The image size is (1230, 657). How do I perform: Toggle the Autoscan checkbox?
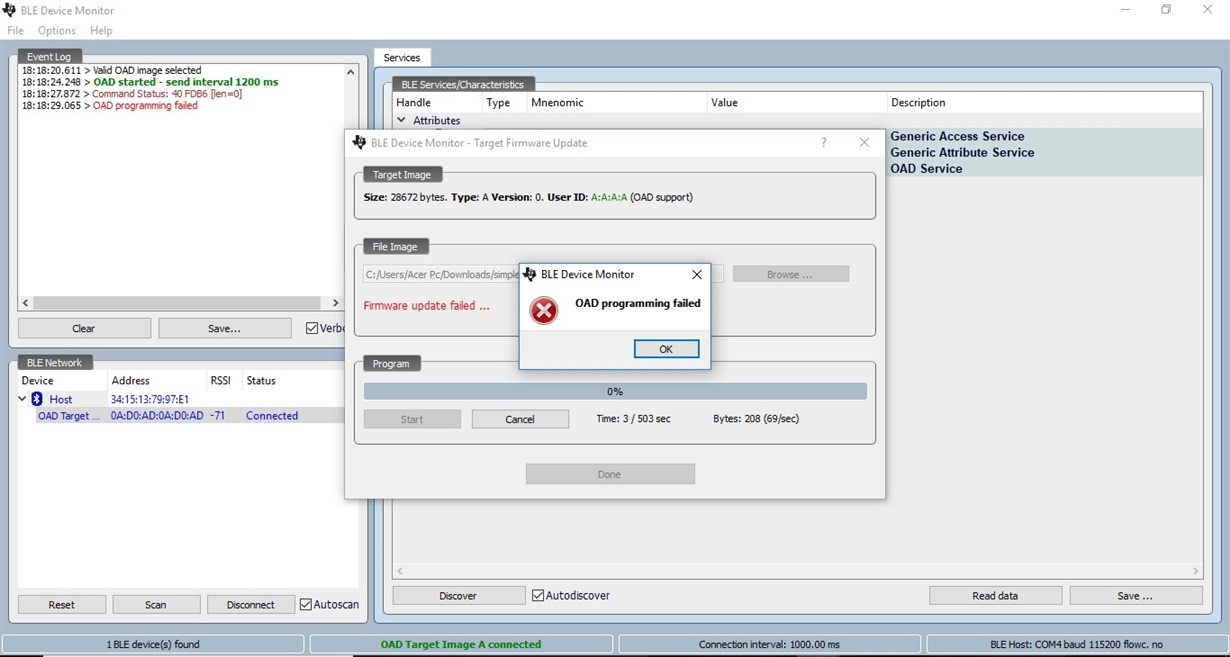click(306, 604)
